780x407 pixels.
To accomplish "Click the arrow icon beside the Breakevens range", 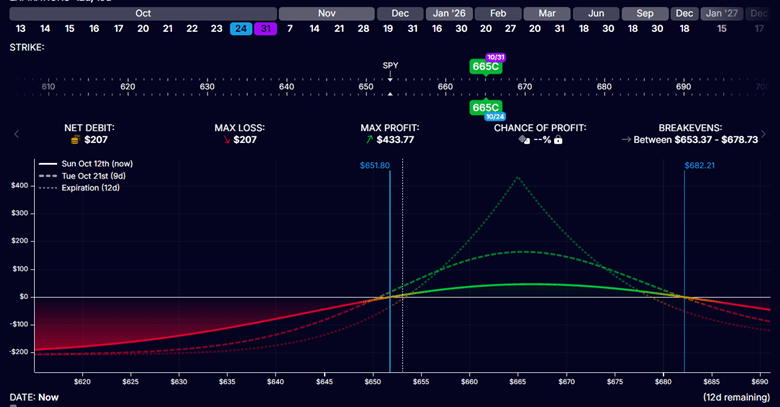I will [626, 140].
